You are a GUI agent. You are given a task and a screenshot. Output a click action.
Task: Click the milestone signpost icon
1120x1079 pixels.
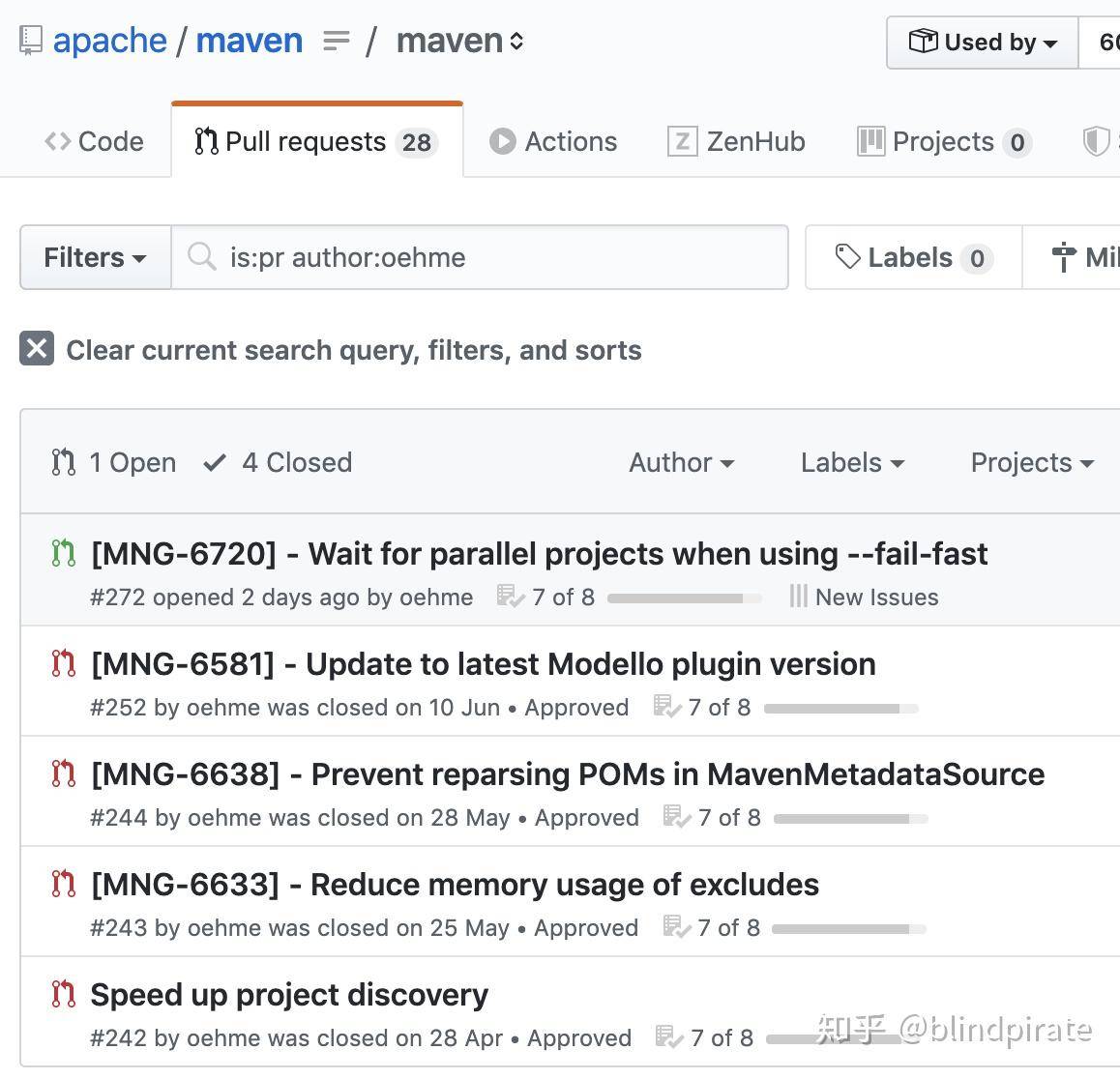pos(1064,257)
